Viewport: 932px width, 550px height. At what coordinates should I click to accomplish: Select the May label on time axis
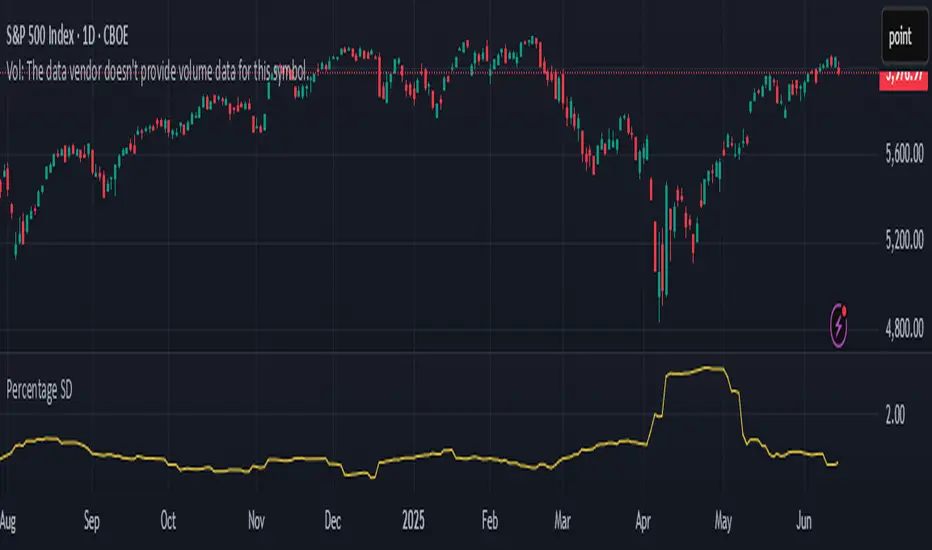pos(723,521)
